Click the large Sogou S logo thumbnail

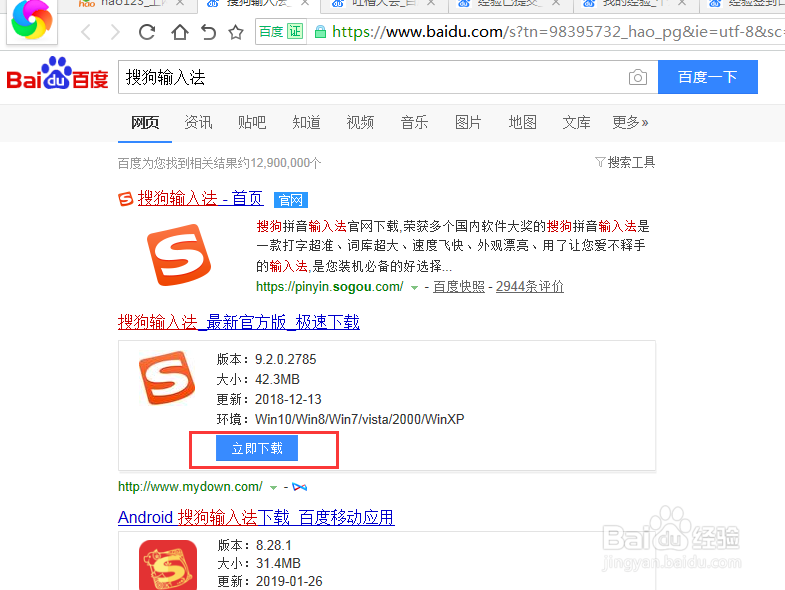pyautogui.click(x=179, y=255)
